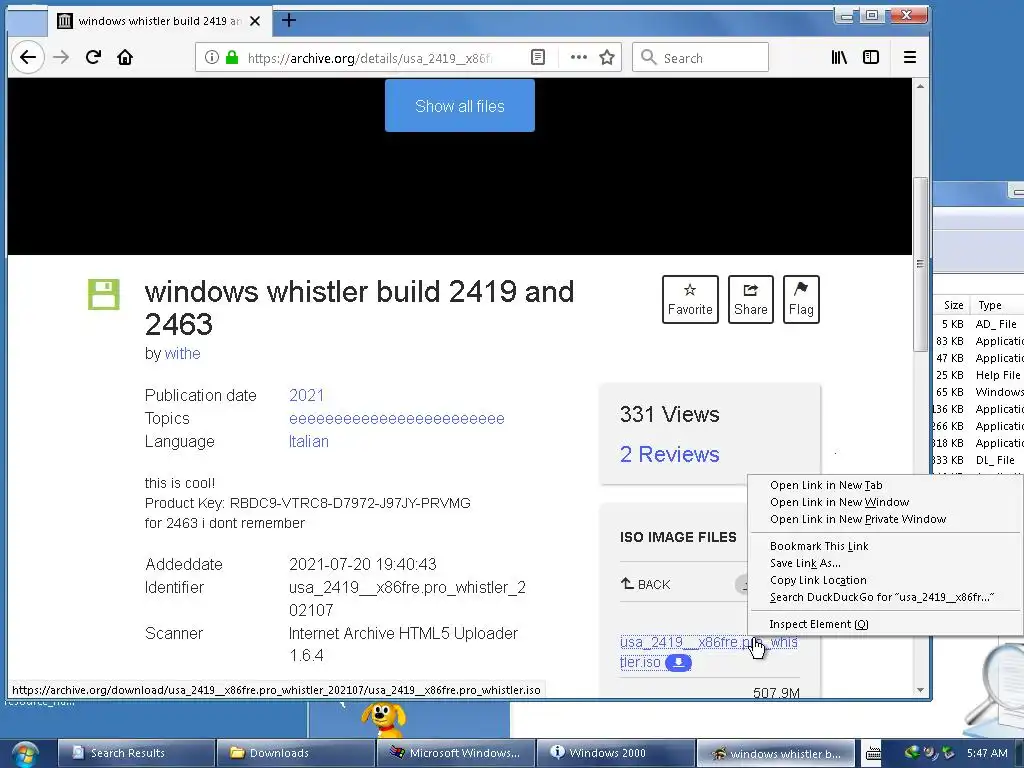The height and width of the screenshot is (768, 1024).
Task: Select Save Link As...
Action: (805, 563)
